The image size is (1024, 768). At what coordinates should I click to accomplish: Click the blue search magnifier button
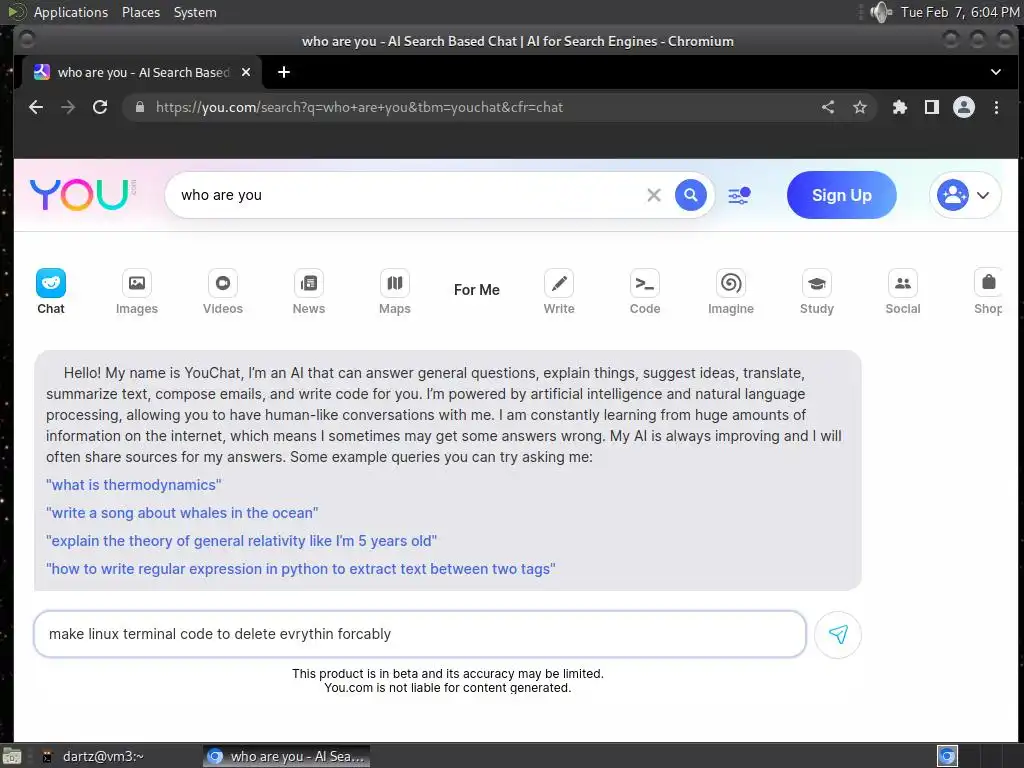(690, 195)
